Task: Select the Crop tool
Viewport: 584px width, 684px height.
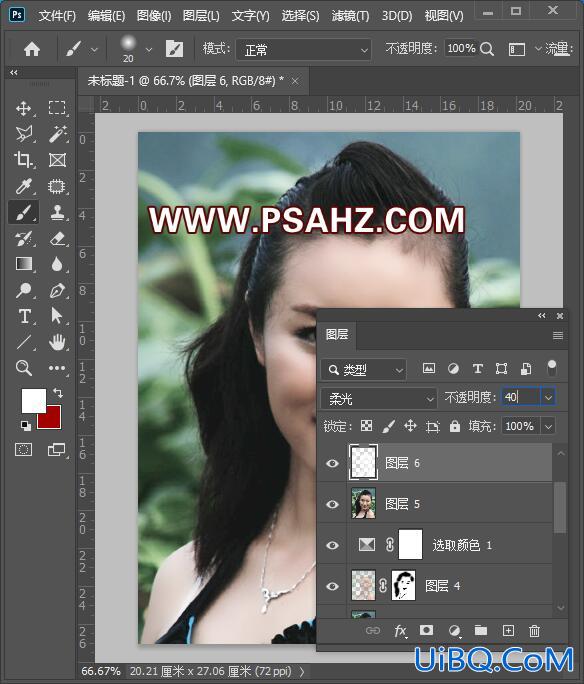Action: tap(23, 160)
